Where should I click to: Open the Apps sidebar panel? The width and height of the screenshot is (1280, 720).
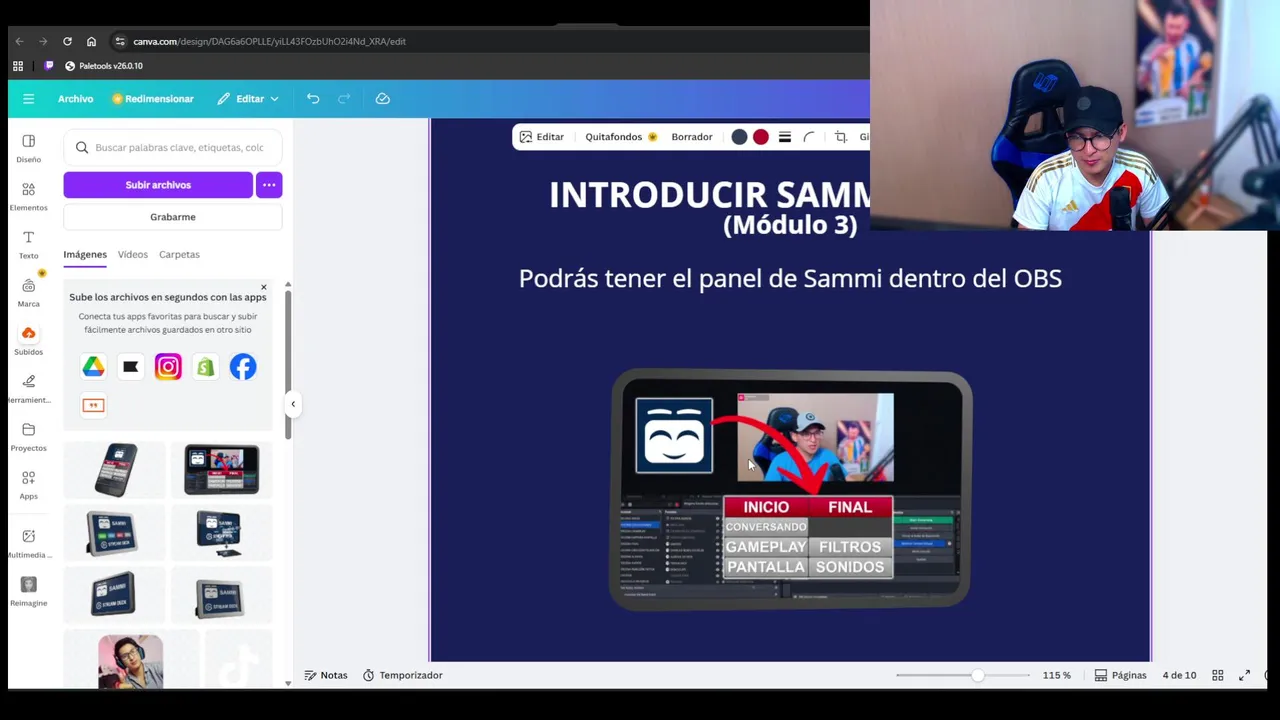point(28,484)
